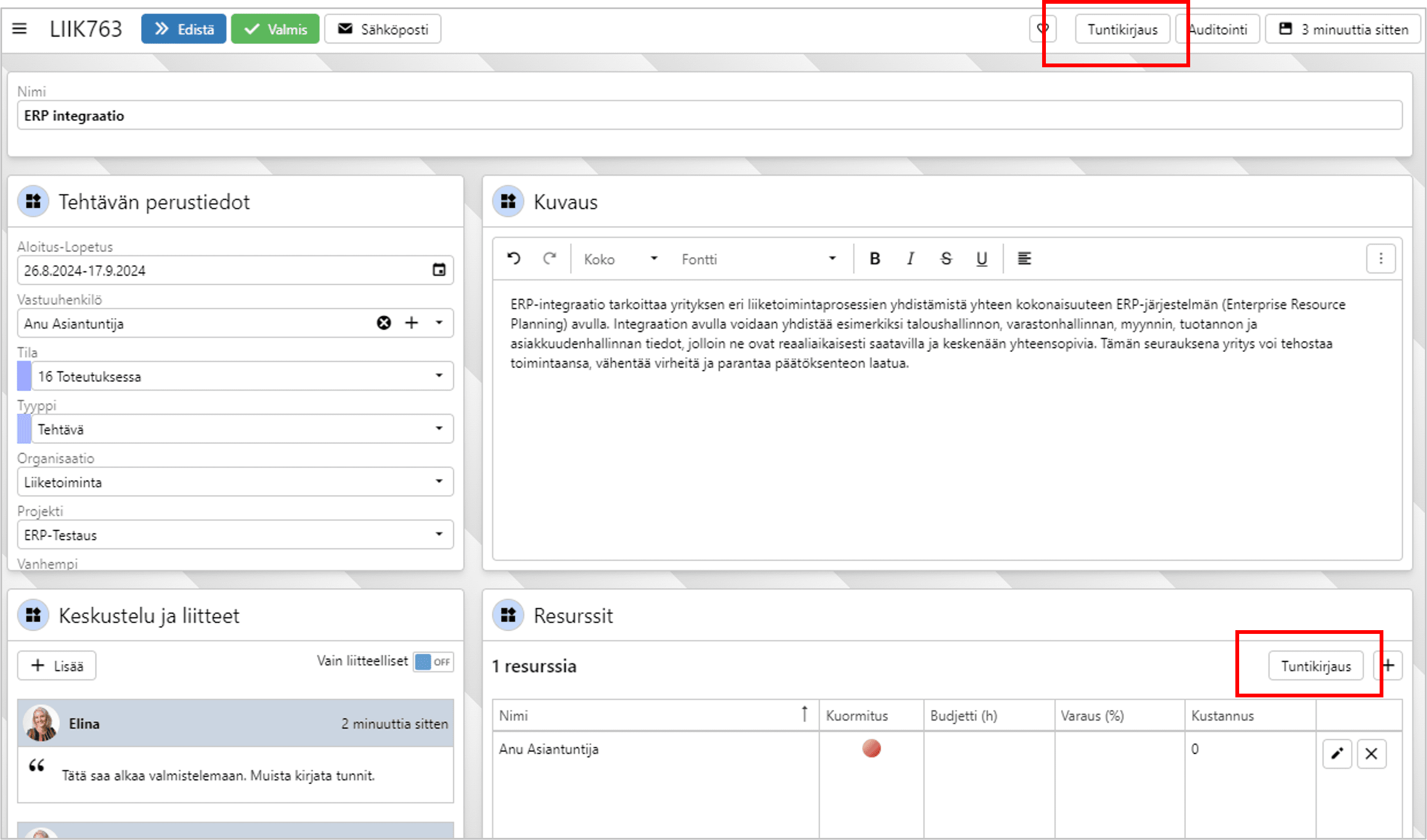Toggle italic formatting
The width and height of the screenshot is (1427, 840).
click(x=910, y=259)
